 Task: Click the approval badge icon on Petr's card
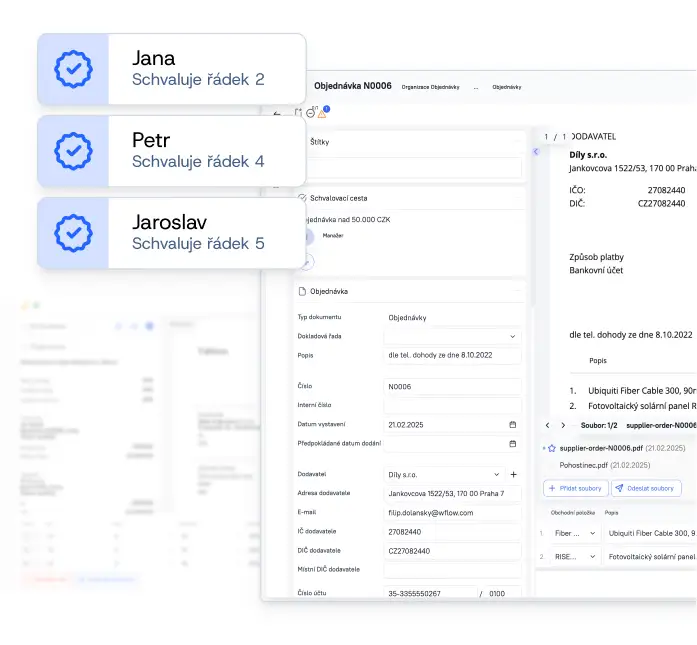click(x=73, y=151)
